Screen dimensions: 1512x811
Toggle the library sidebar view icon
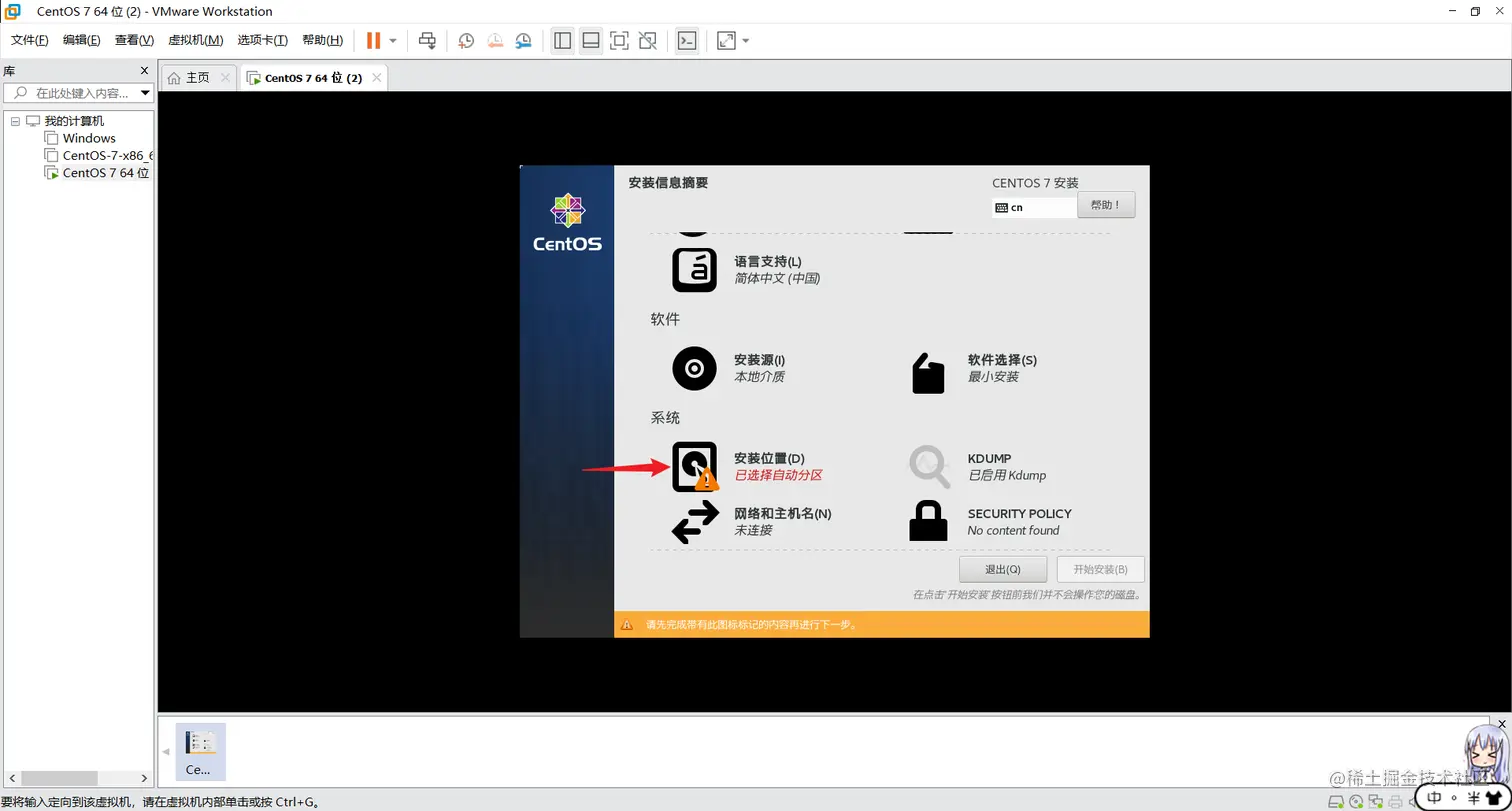pyautogui.click(x=562, y=40)
